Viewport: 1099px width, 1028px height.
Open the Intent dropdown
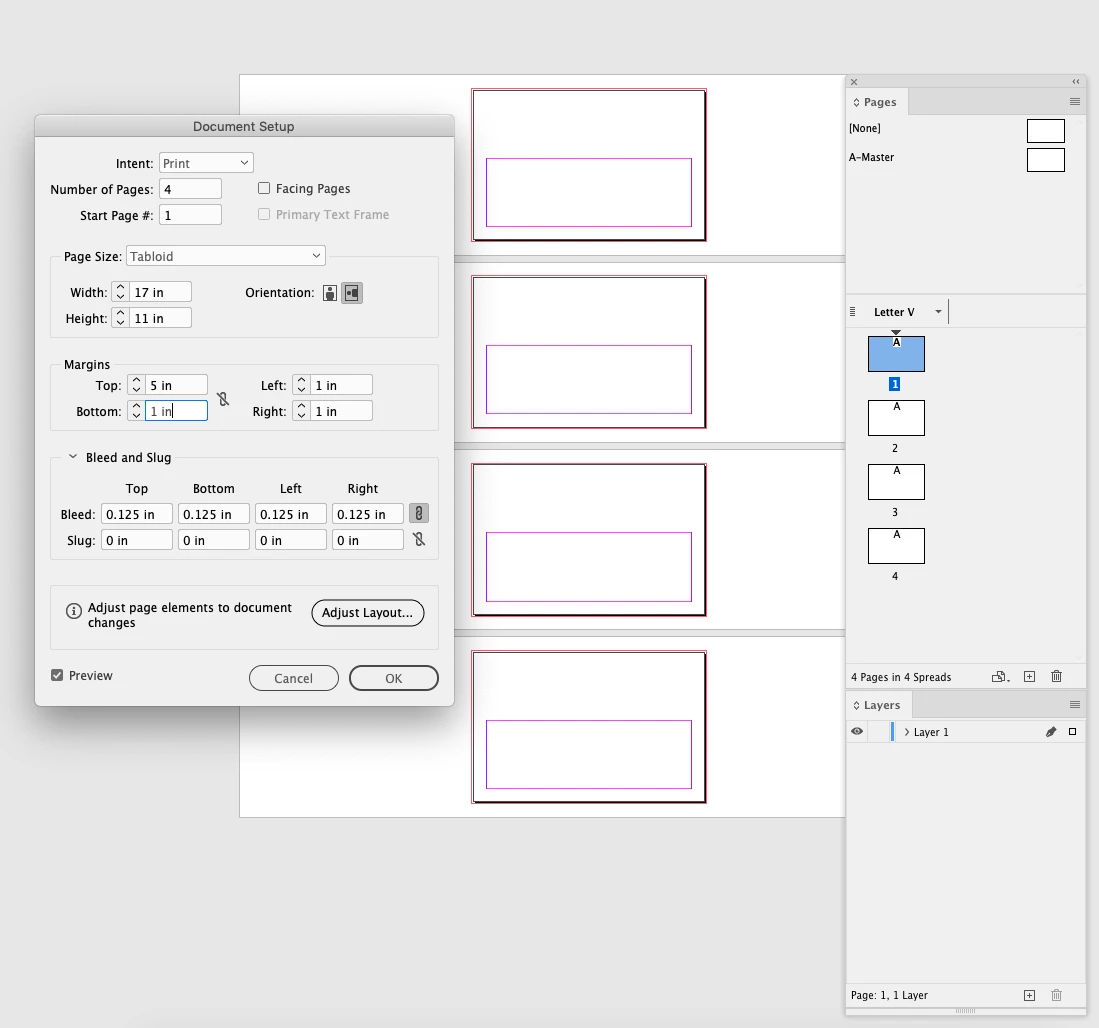(x=206, y=163)
